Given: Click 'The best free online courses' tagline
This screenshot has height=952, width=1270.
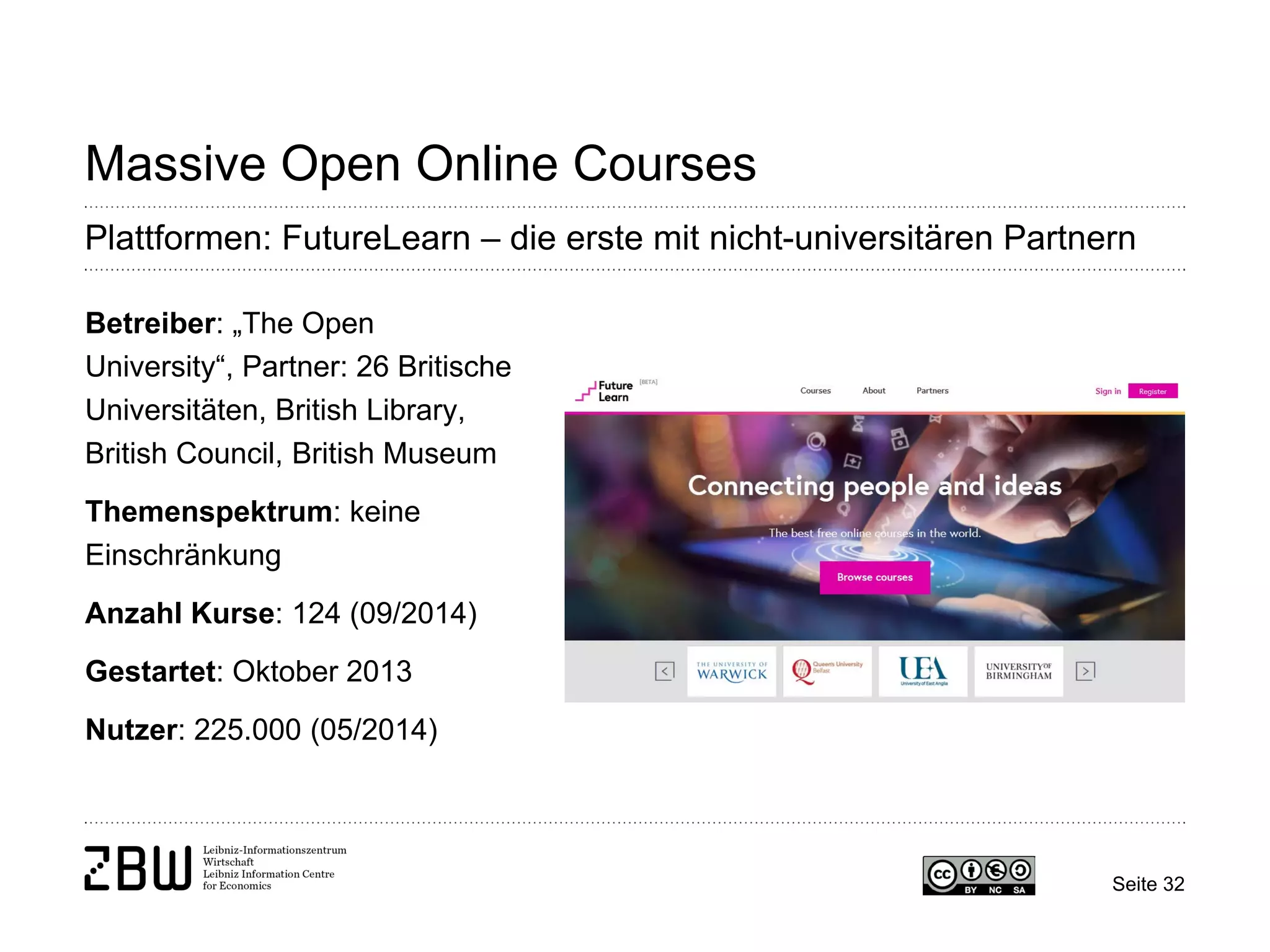Looking at the screenshot, I should pos(875,533).
